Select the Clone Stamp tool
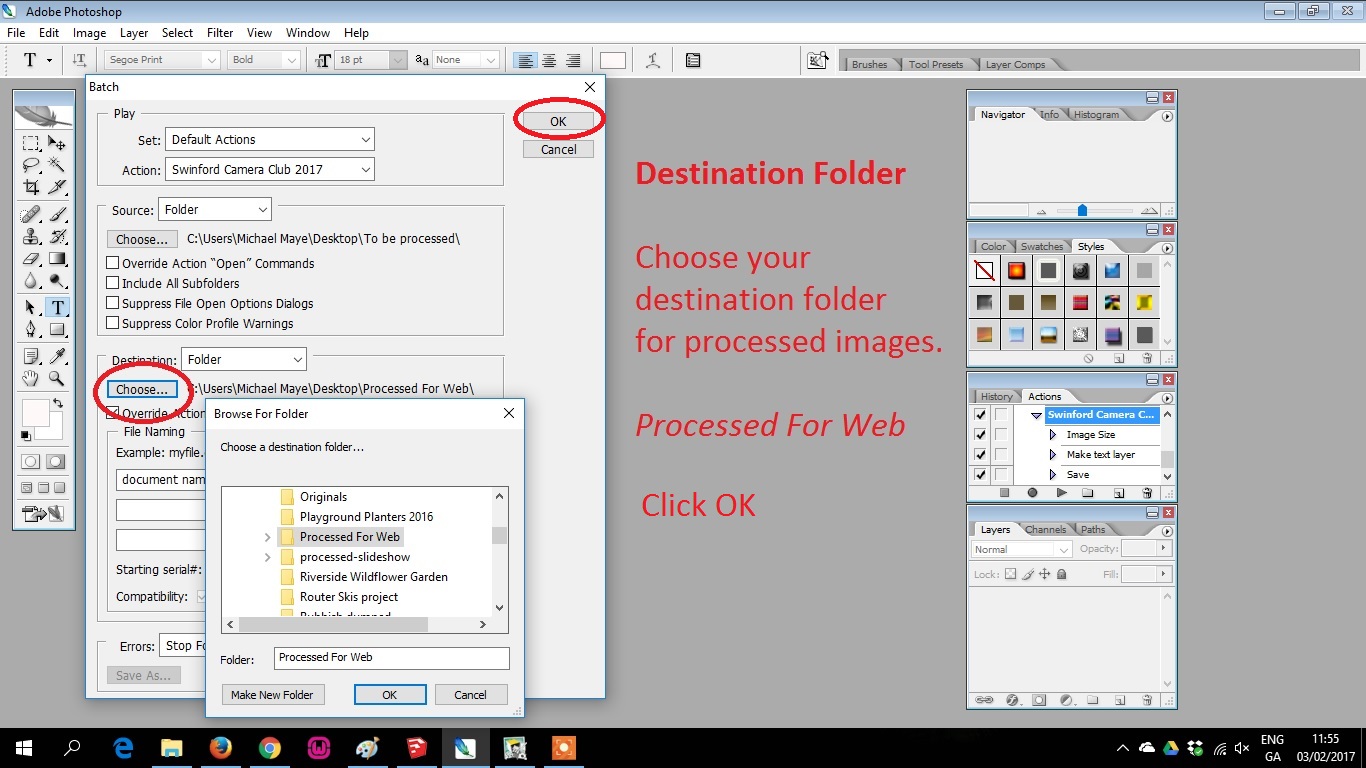 pos(31,237)
